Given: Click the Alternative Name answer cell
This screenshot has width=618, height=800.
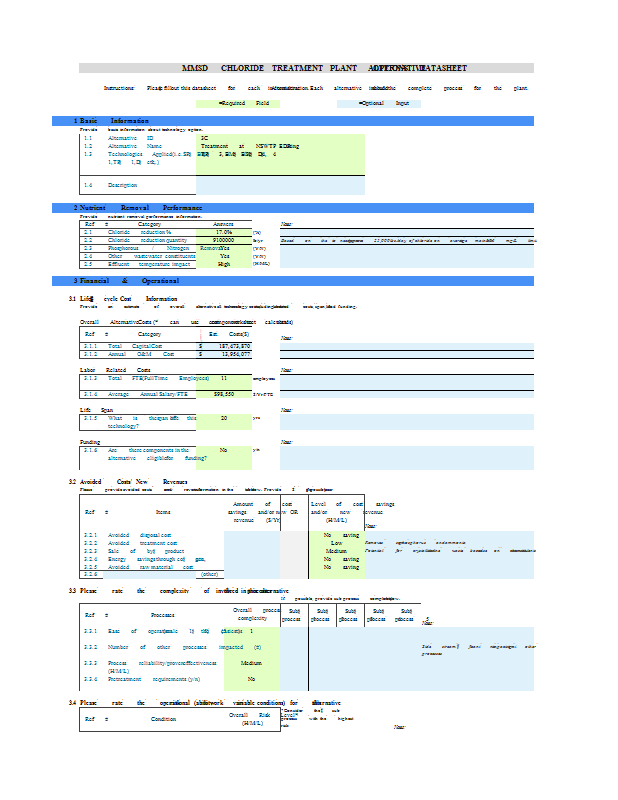Looking at the screenshot, I should (x=237, y=146).
